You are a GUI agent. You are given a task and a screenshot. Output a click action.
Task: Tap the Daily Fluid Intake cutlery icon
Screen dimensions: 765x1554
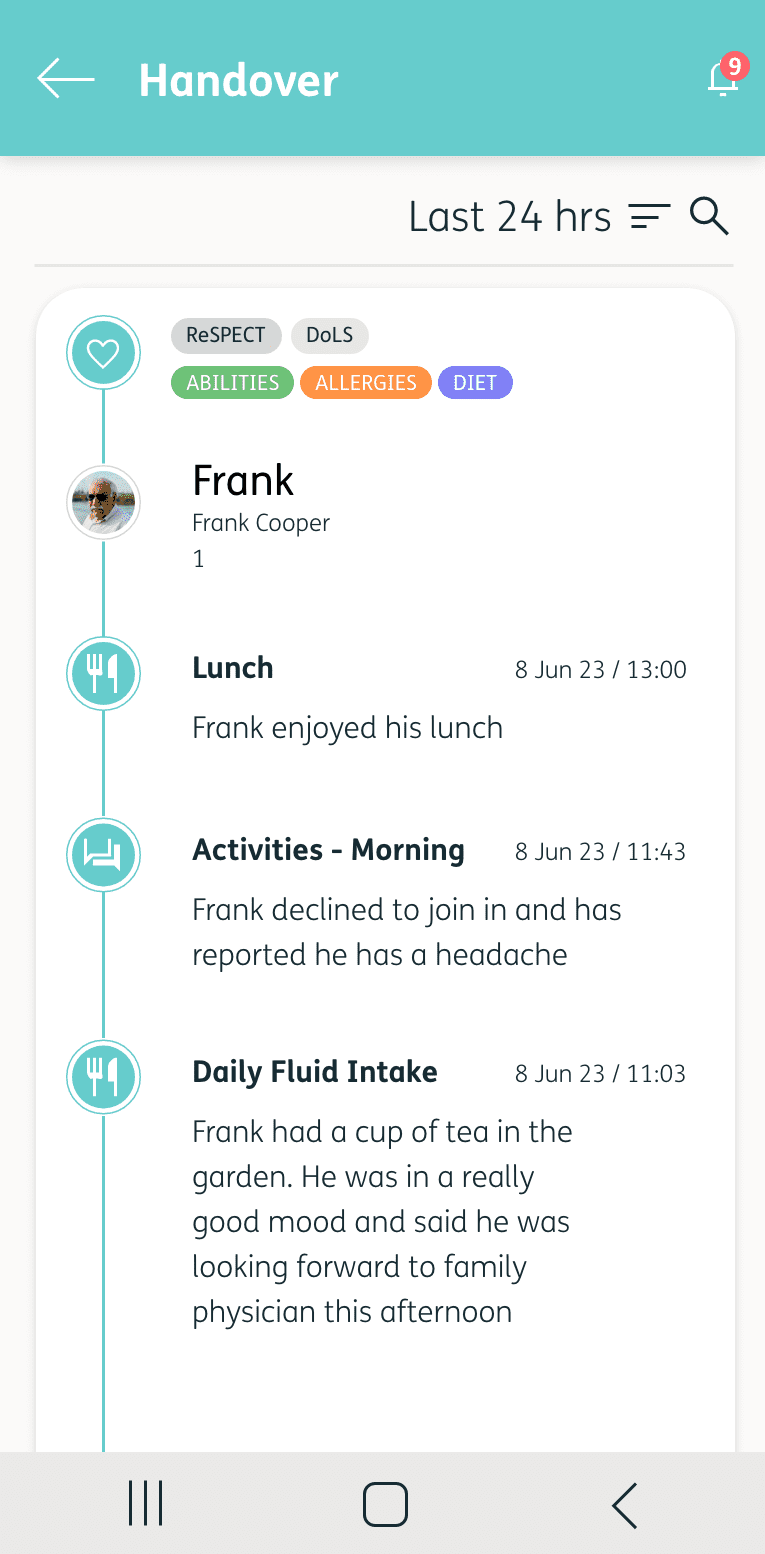pyautogui.click(x=103, y=1077)
